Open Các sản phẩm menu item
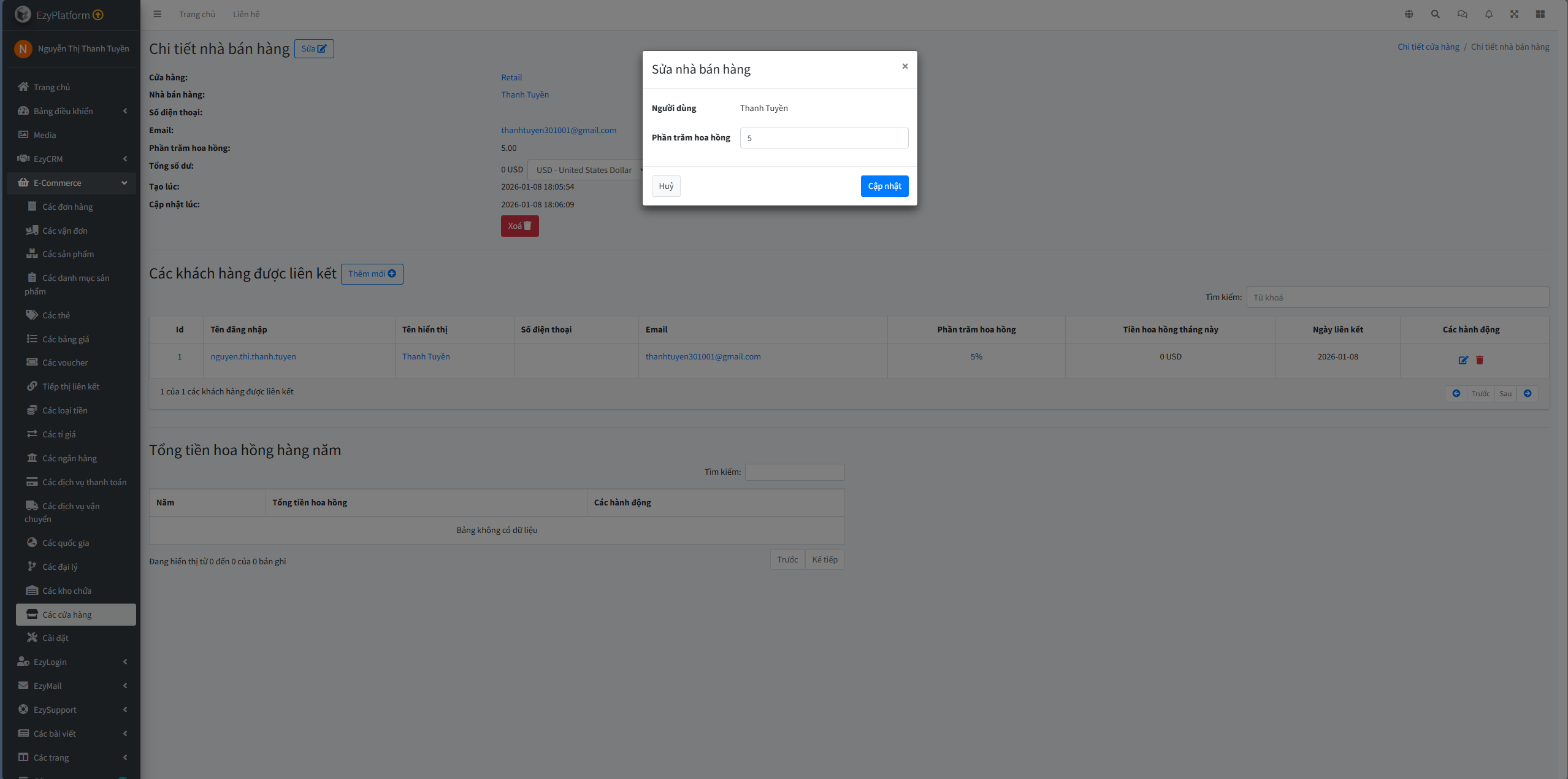This screenshot has height=779, width=1568. click(67, 254)
